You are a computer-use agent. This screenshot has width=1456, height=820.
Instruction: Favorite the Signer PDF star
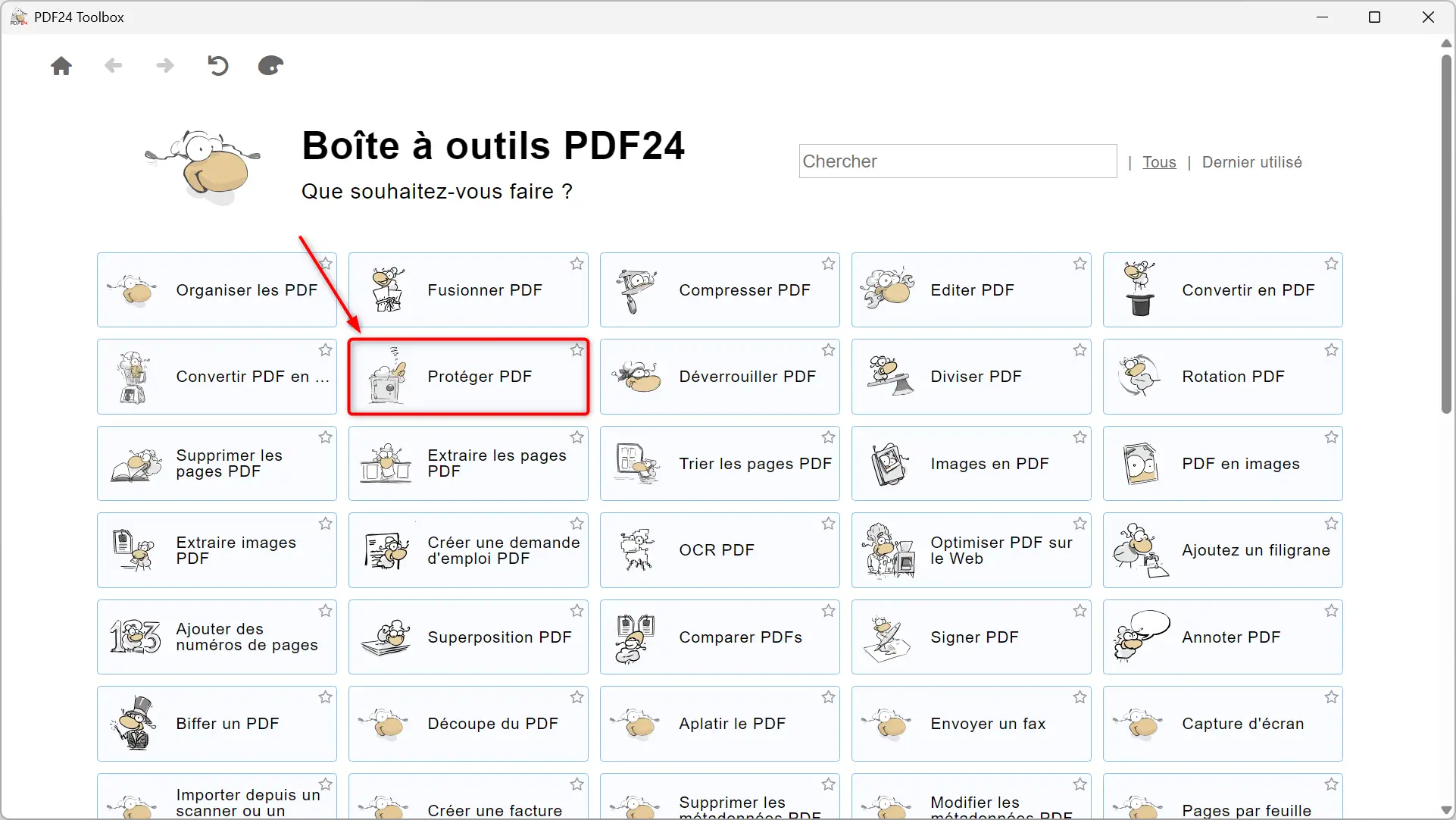[x=1080, y=611]
